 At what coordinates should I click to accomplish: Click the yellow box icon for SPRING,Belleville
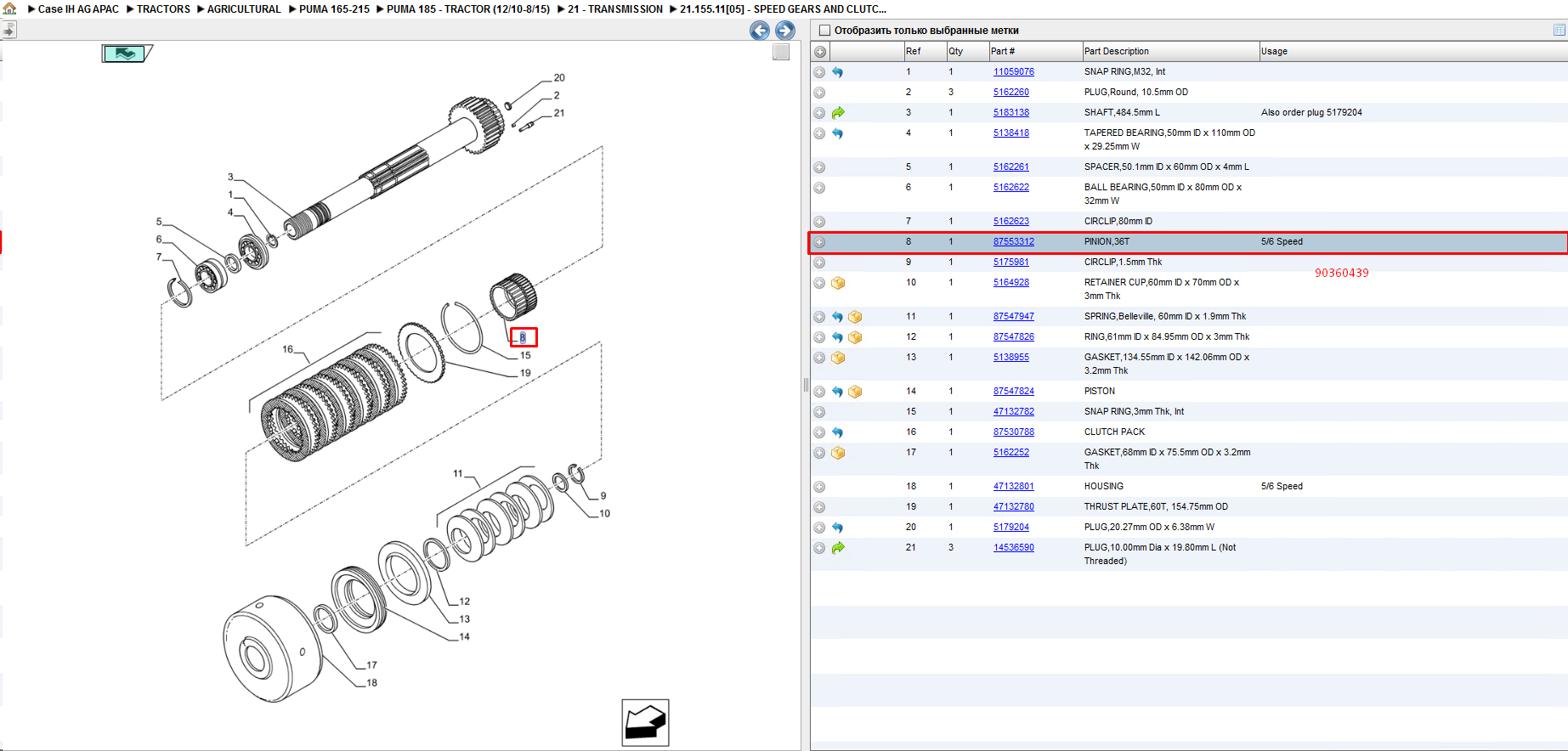(855, 317)
